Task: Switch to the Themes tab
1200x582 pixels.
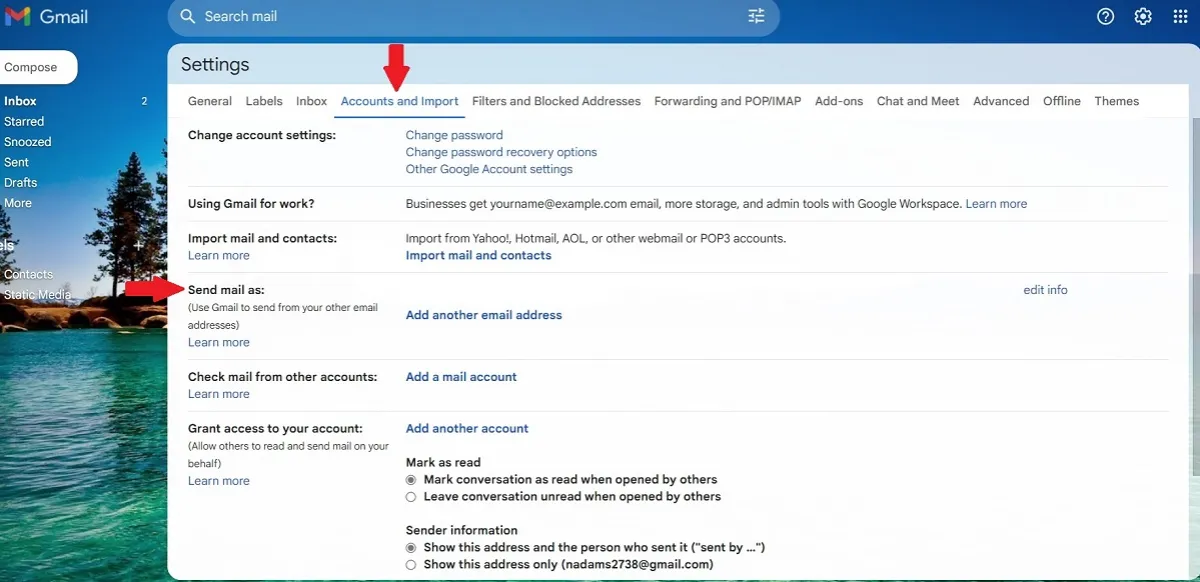Action: click(1116, 100)
